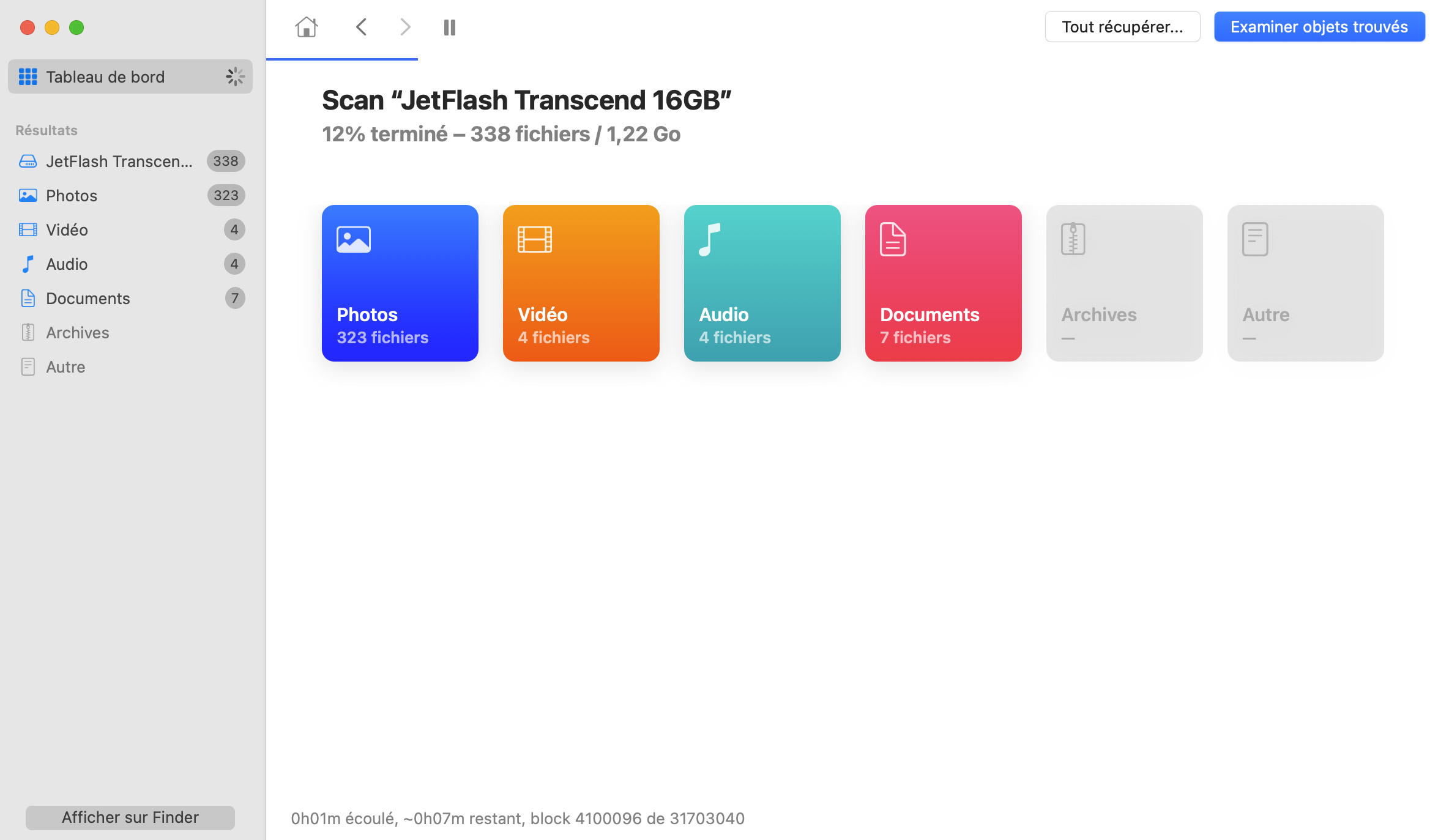Click the navigate forward arrow

(x=405, y=27)
